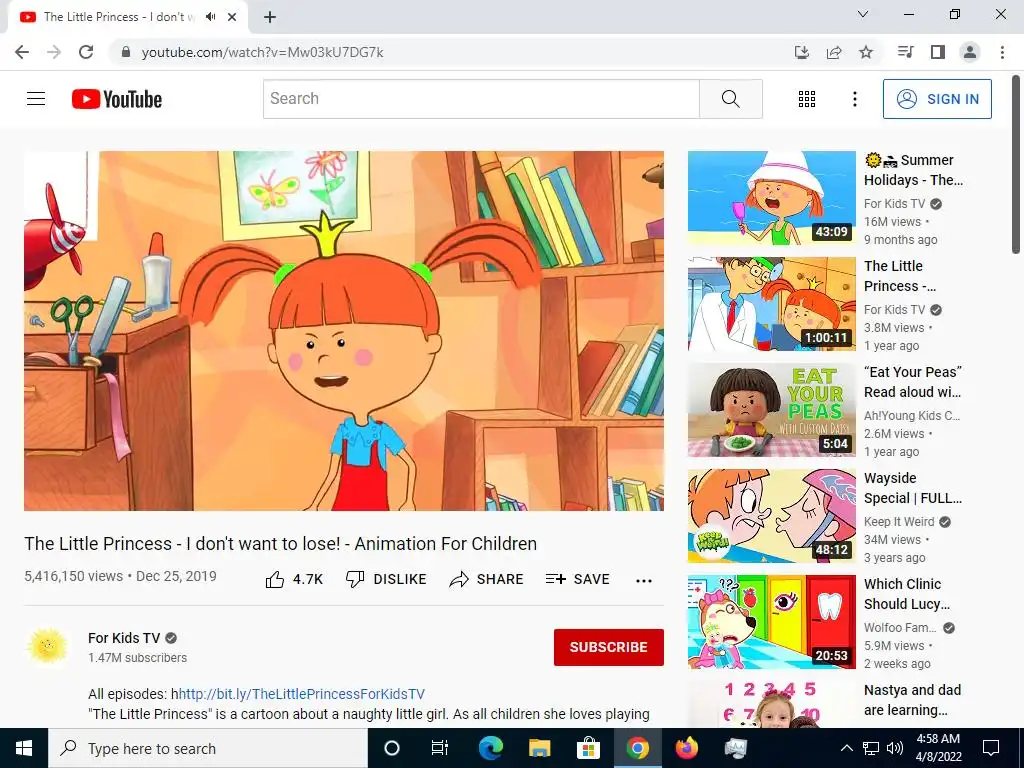This screenshot has width=1024, height=768.
Task: Open more actions ellipsis under video
Action: click(x=644, y=581)
